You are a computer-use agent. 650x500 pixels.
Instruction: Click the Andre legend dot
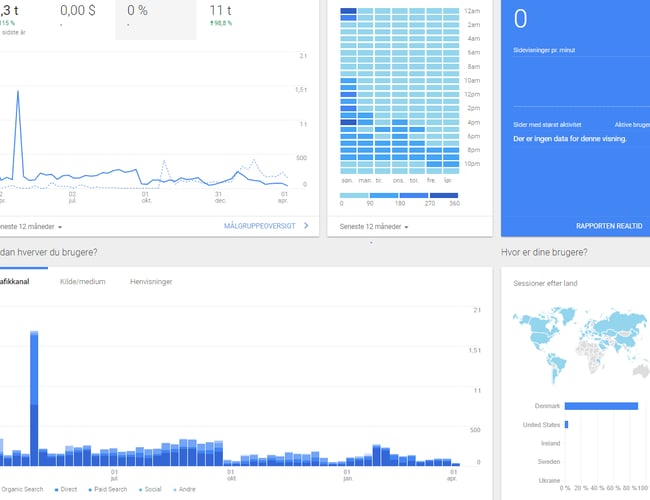(173, 489)
